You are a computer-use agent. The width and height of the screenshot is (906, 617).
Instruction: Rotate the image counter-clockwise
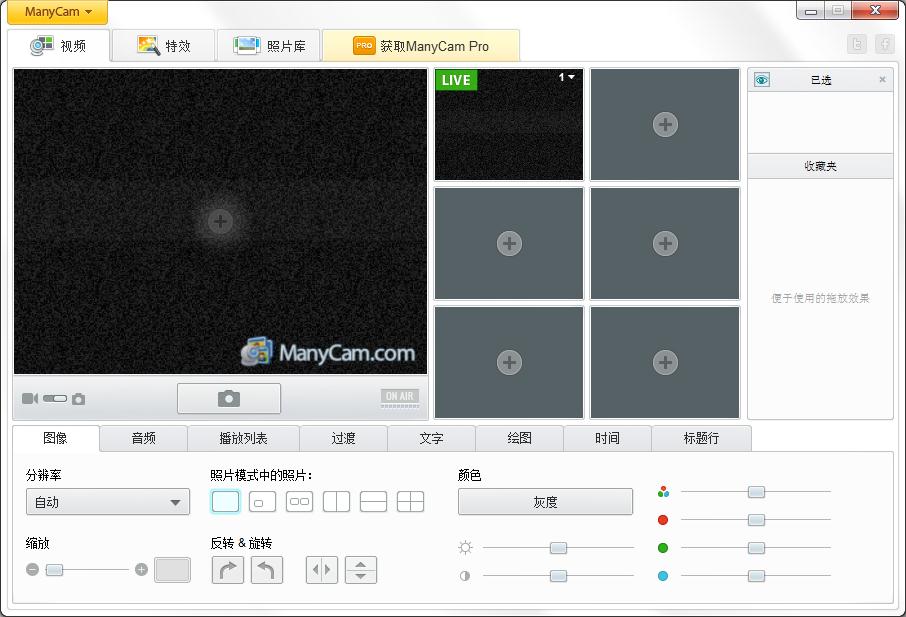pyautogui.click(x=266, y=570)
